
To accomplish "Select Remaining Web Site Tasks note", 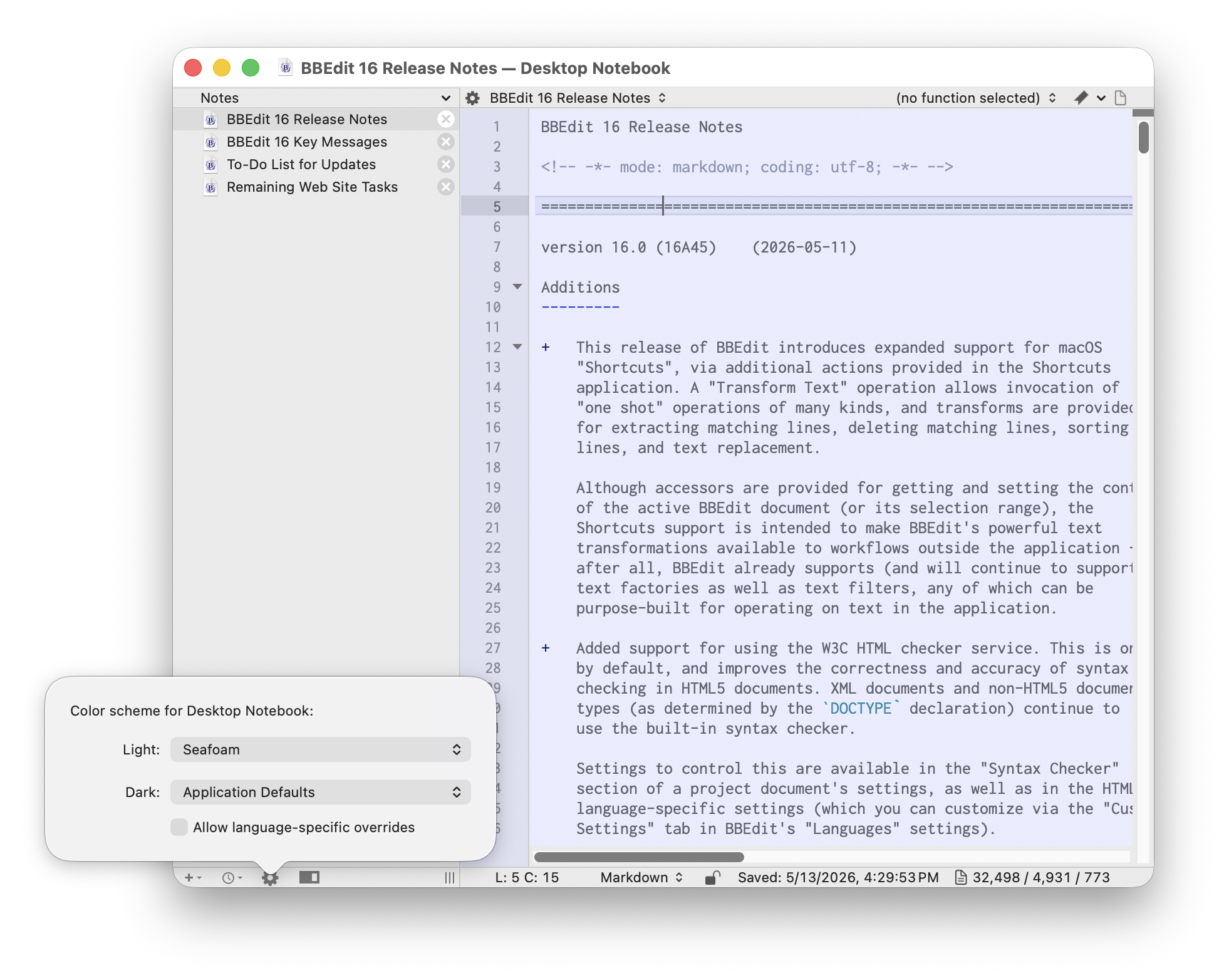I will coord(312,187).
